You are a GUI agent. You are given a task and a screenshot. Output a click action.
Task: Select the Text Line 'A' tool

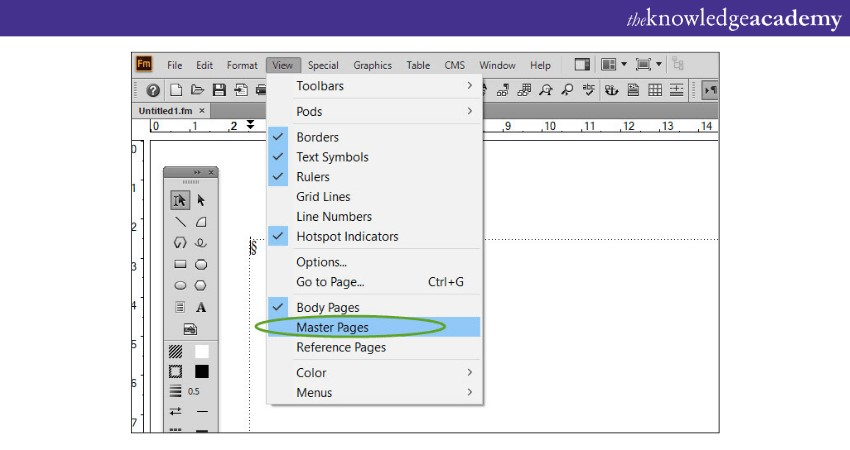(x=201, y=307)
